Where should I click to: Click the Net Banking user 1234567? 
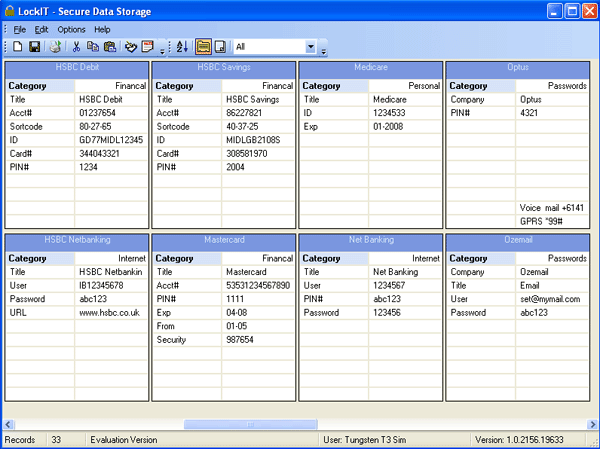[389, 286]
